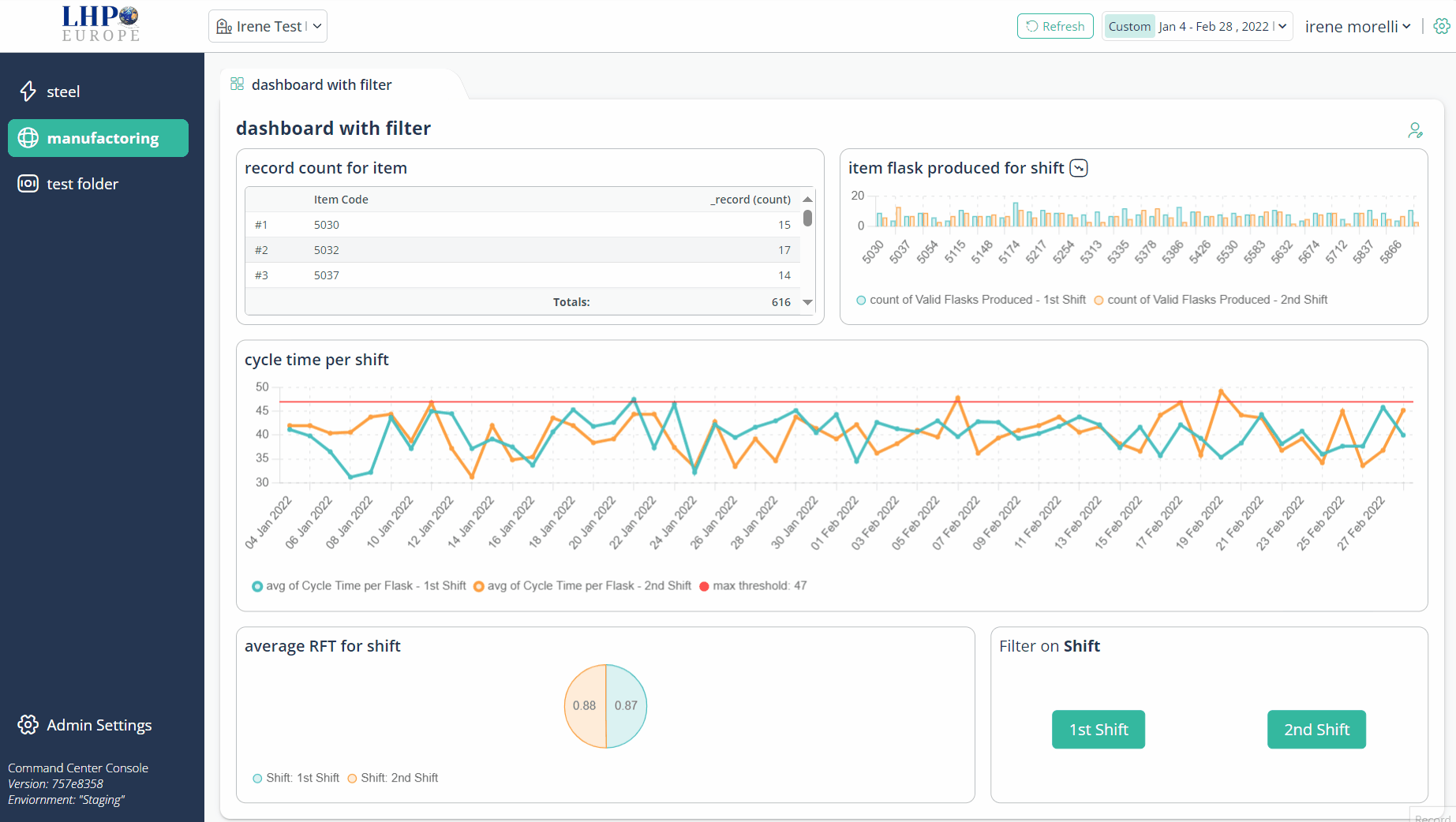1456x822 pixels.
Task: Select the Custom date range label
Action: (1129, 27)
